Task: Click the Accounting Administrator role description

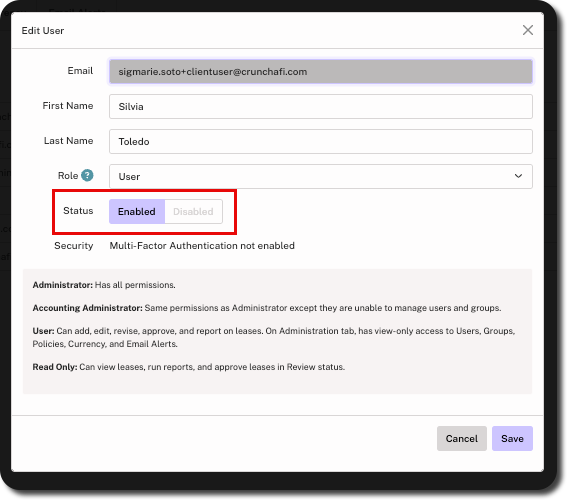Action: (x=267, y=308)
